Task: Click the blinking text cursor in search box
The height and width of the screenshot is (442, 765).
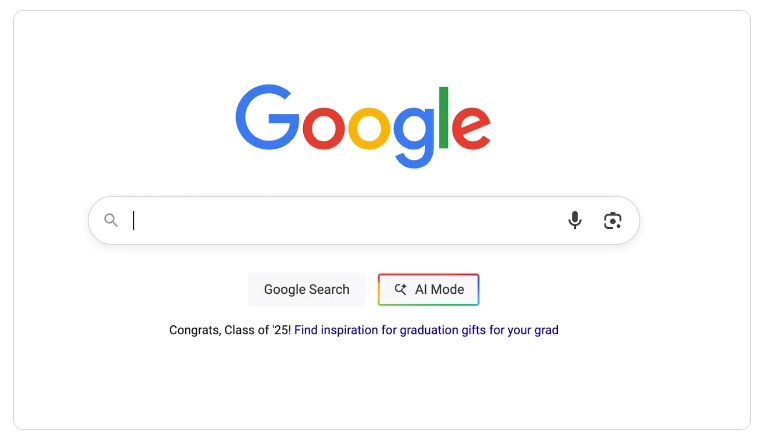Action: coord(134,221)
